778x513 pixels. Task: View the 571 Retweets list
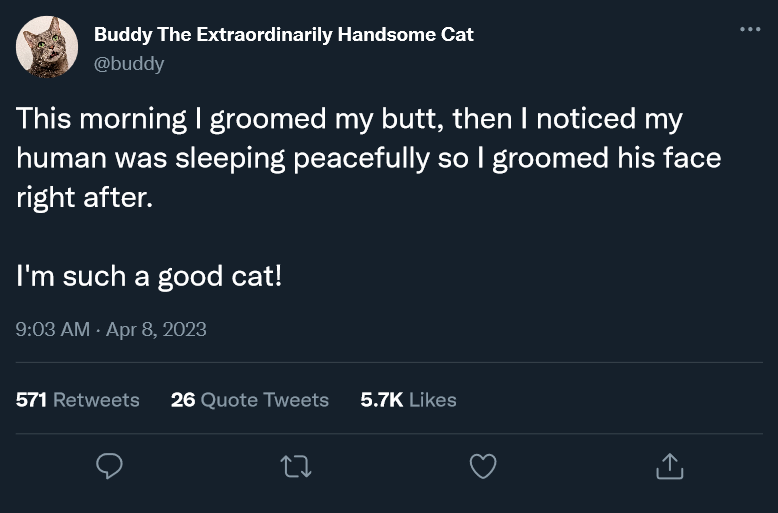[77, 400]
